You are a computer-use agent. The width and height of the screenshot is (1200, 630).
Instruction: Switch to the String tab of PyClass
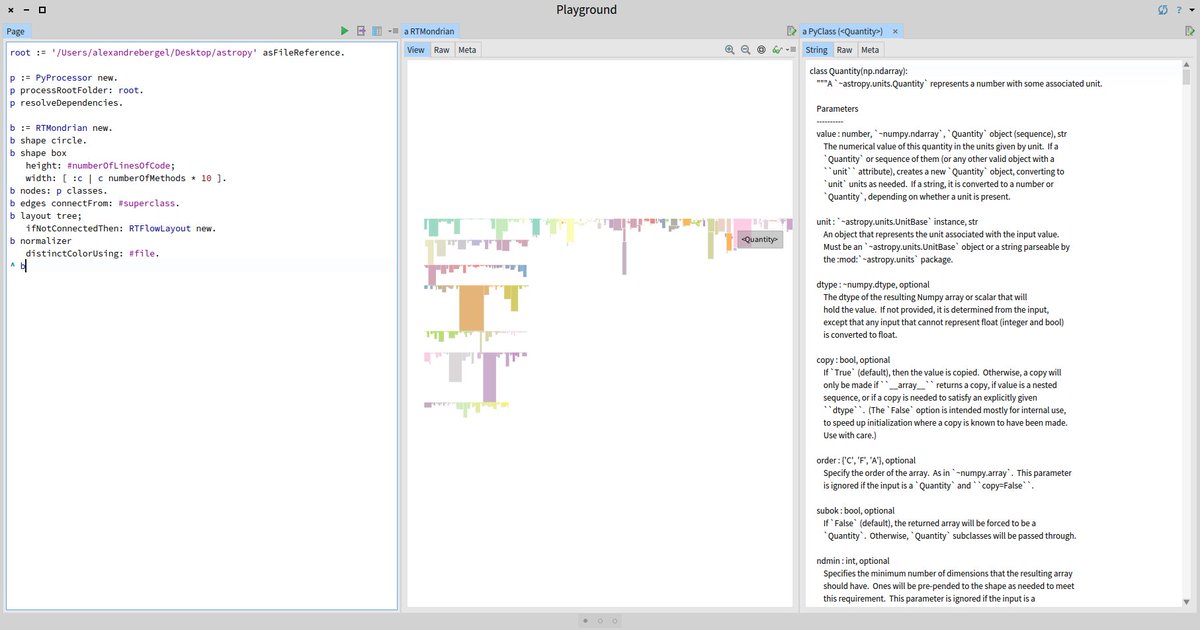pos(817,50)
